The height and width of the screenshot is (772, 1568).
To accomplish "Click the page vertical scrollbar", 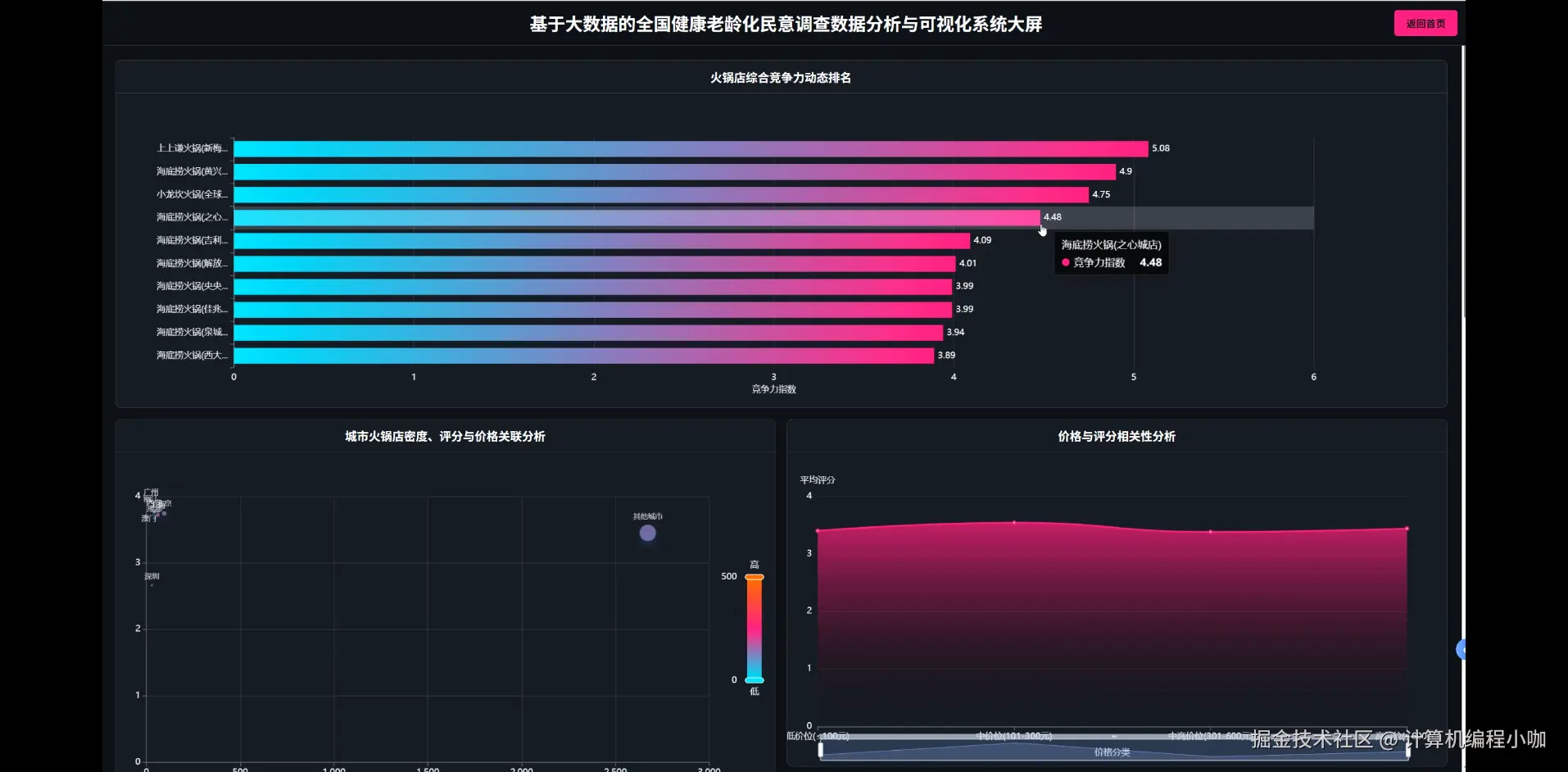I will 1463,180.
